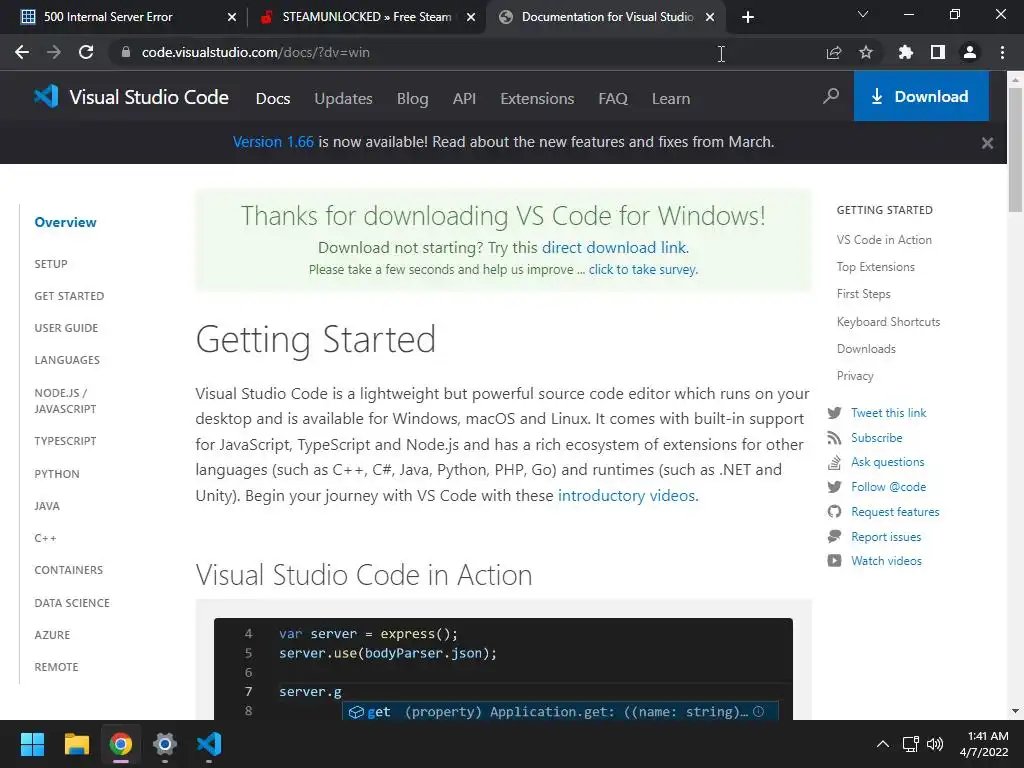Open a new tab with the plus button

(748, 17)
